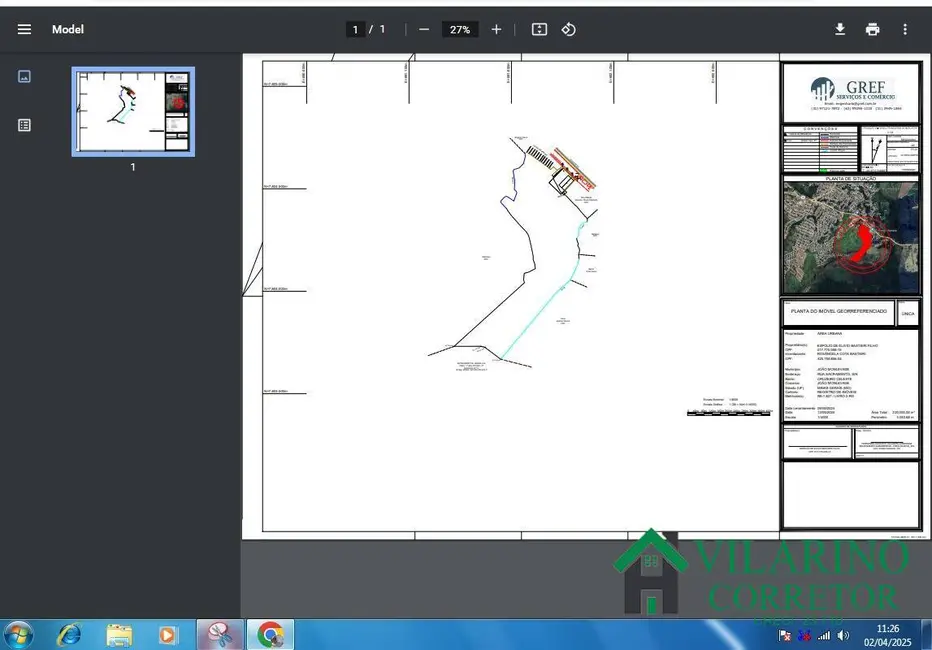Screen dimensions: 932x650
Task: Select the page 1 thumbnail
Action: click(133, 112)
